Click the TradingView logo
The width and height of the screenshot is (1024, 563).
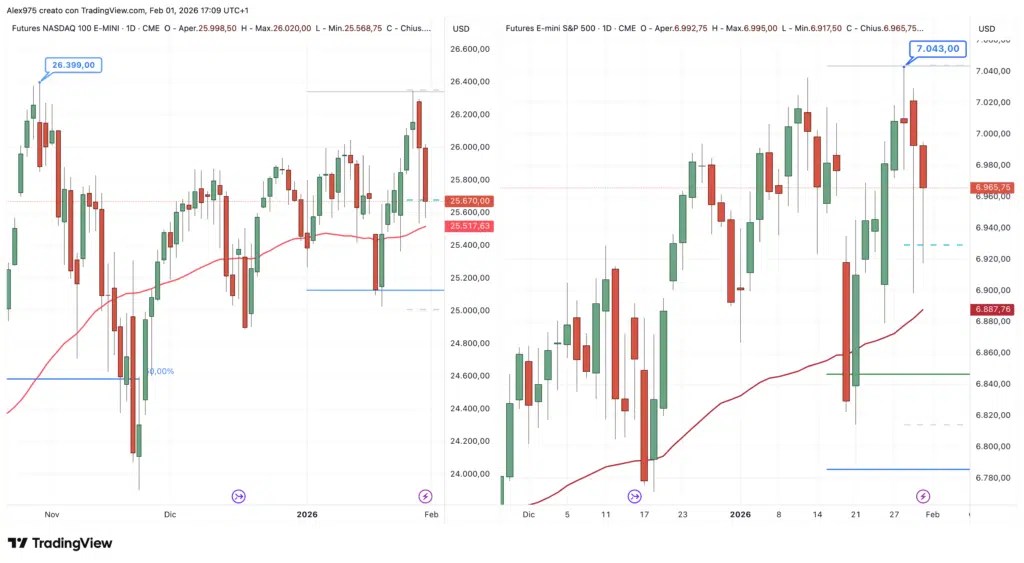tap(60, 543)
